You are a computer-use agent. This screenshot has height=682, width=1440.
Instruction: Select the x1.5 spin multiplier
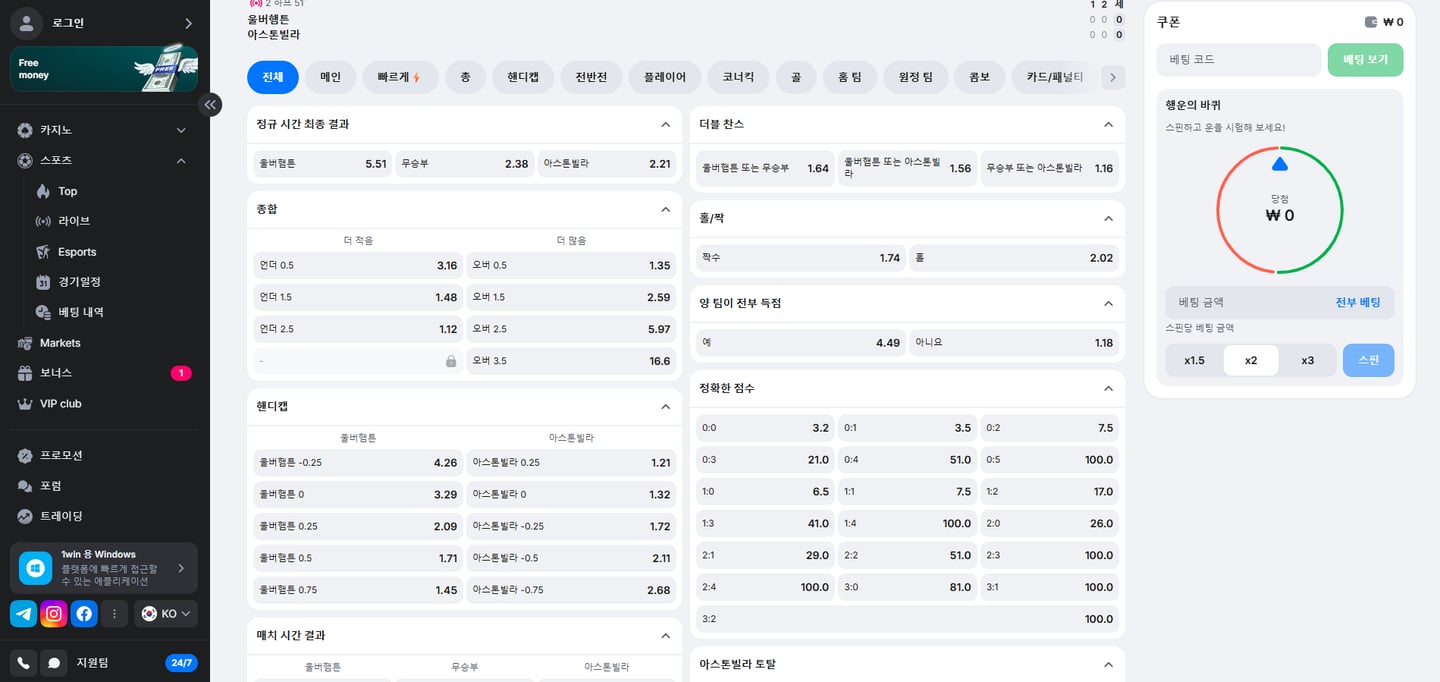(x=1194, y=360)
